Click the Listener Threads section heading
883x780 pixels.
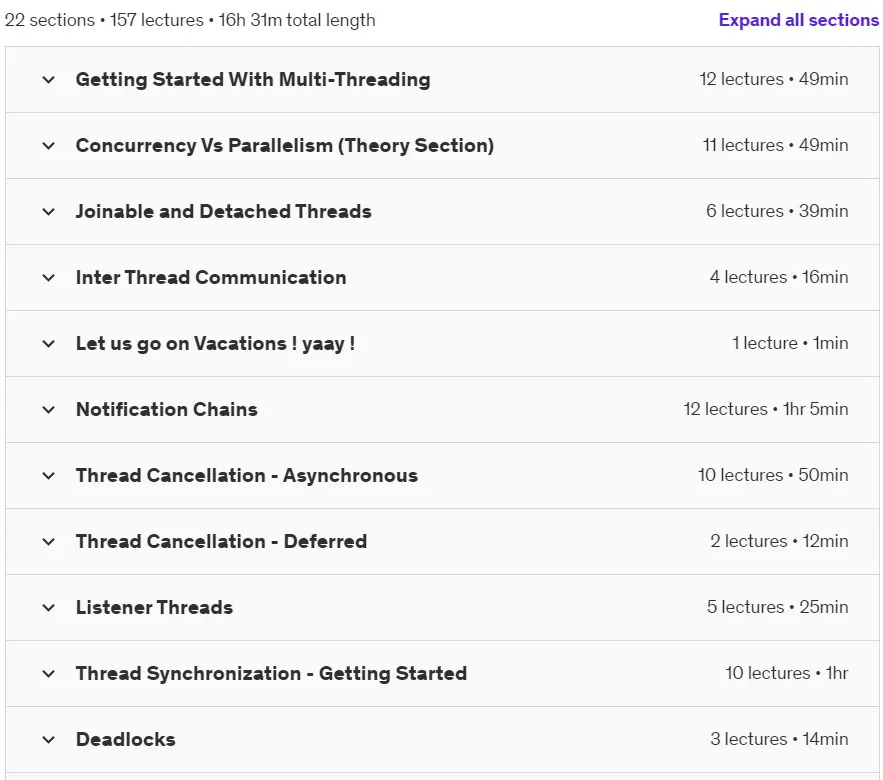point(154,608)
